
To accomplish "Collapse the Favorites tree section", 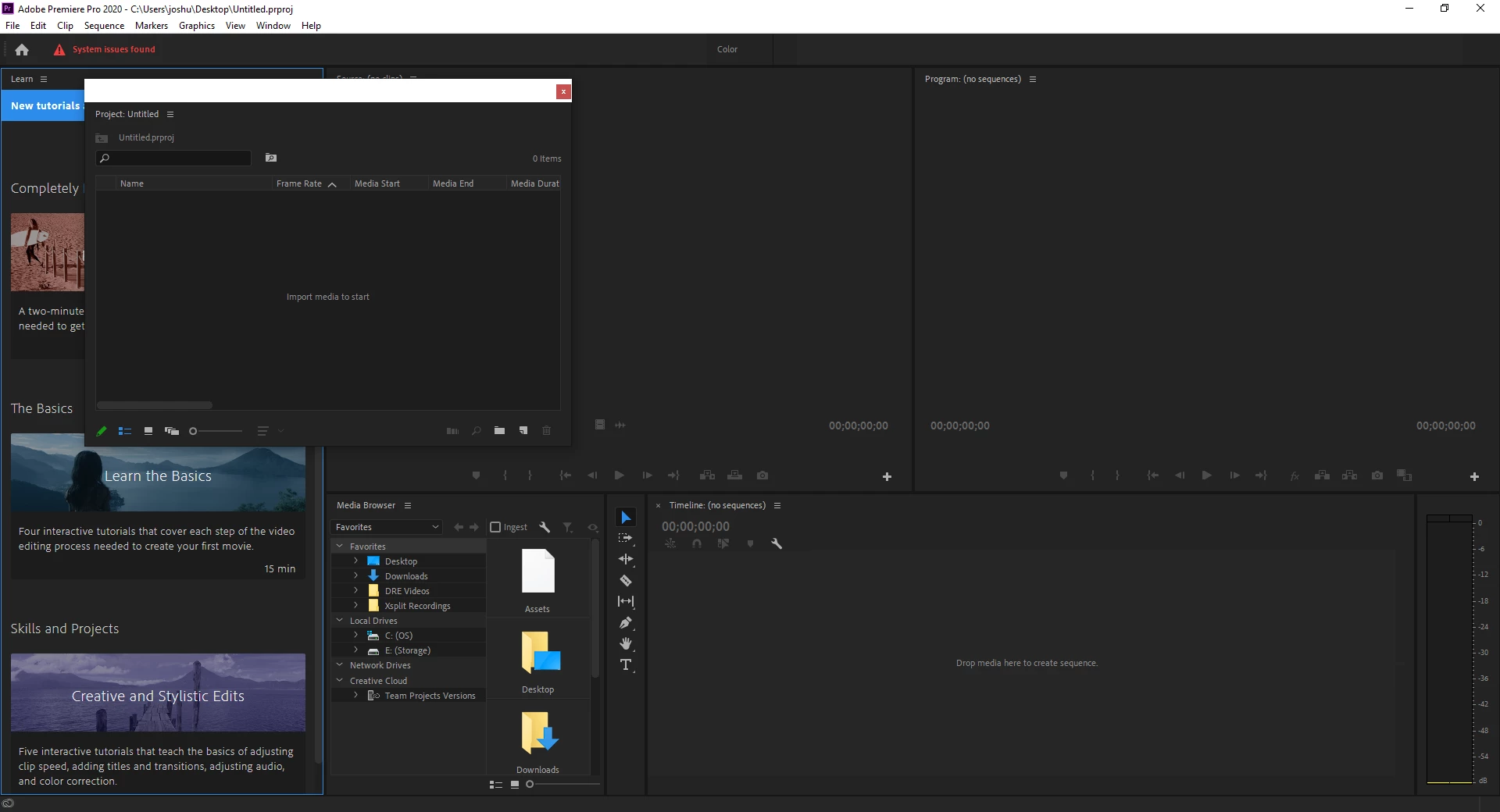I will pos(340,547).
